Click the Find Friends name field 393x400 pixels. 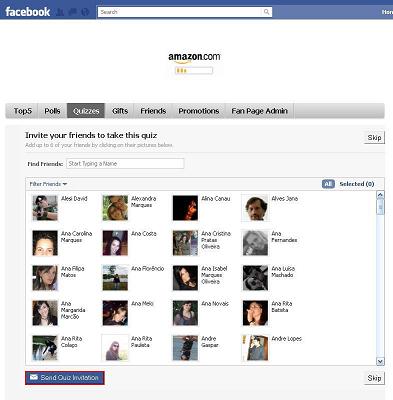[125, 164]
